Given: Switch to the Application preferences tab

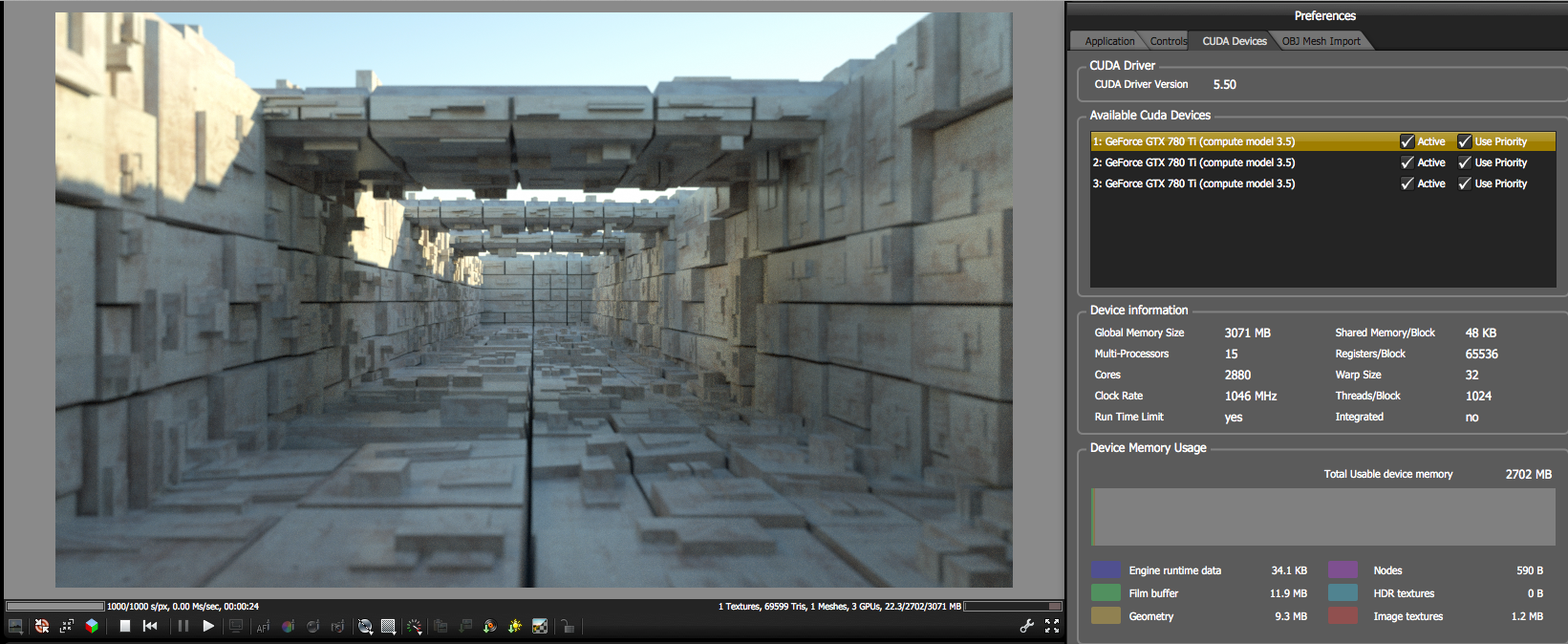Looking at the screenshot, I should point(1109,41).
